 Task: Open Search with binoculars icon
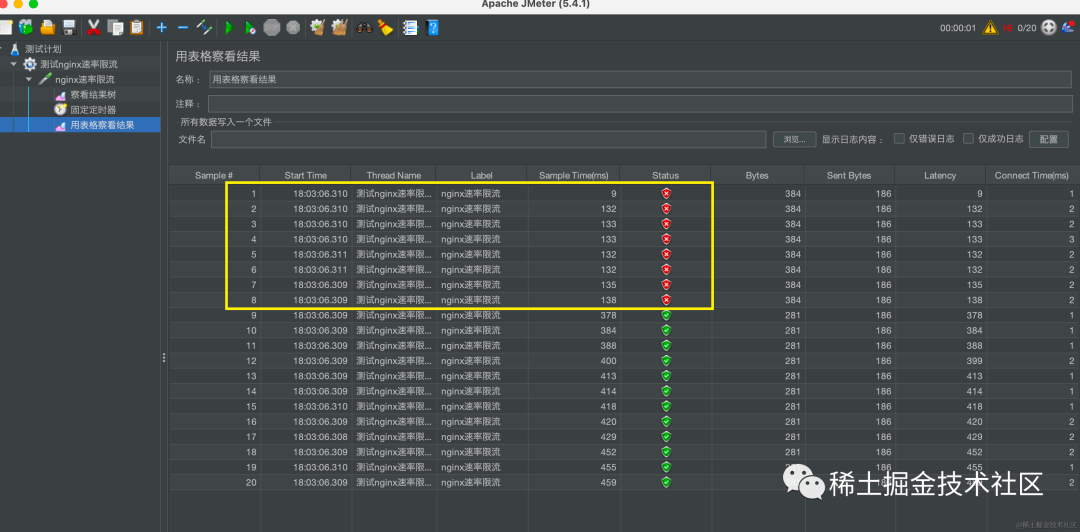pyautogui.click(x=364, y=28)
